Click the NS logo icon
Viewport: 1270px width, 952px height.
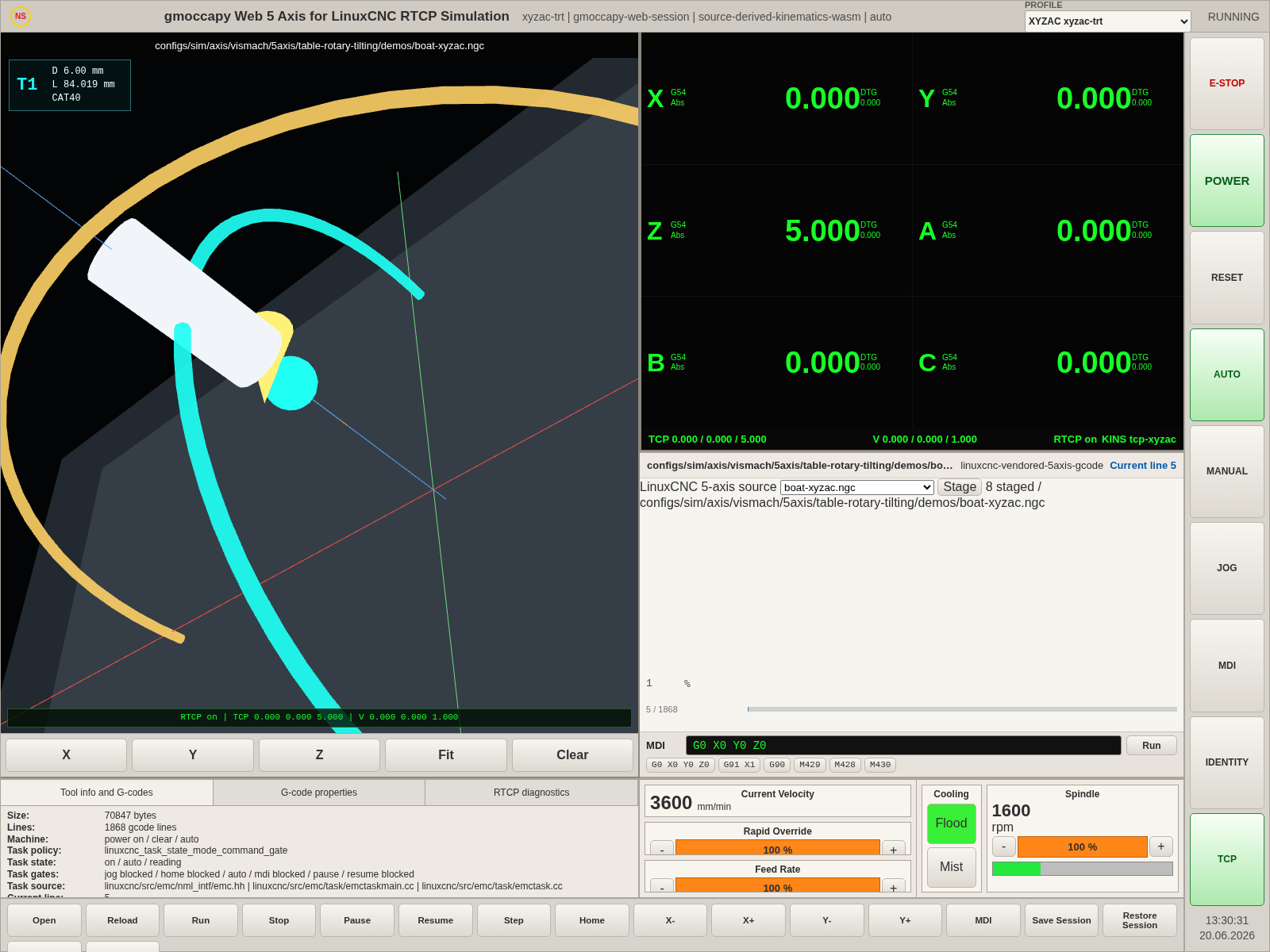tap(21, 16)
